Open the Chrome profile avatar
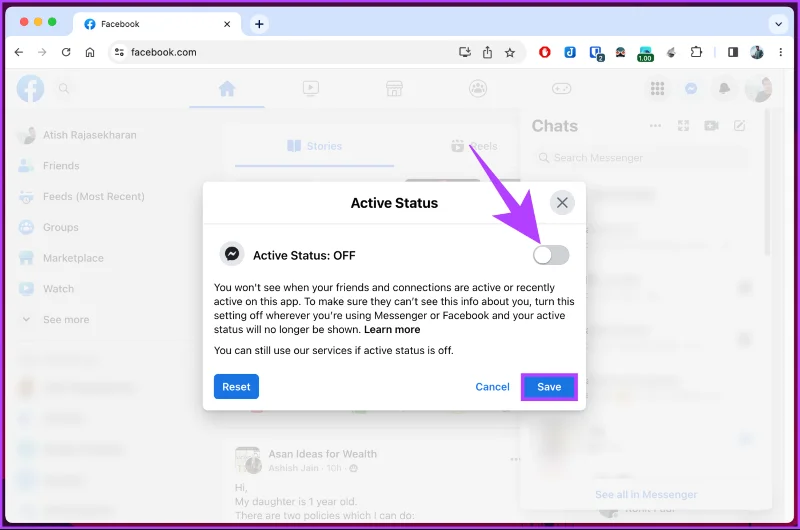Screen dimensions: 800x530 [x=757, y=52]
